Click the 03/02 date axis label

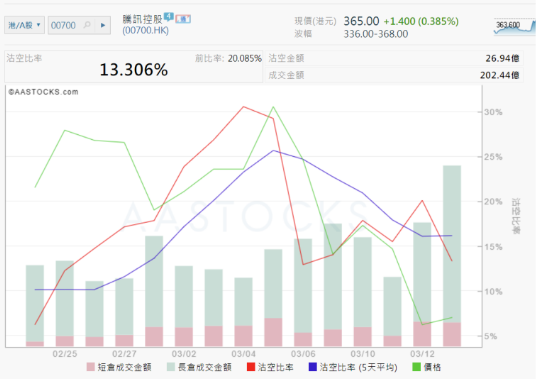184,354
